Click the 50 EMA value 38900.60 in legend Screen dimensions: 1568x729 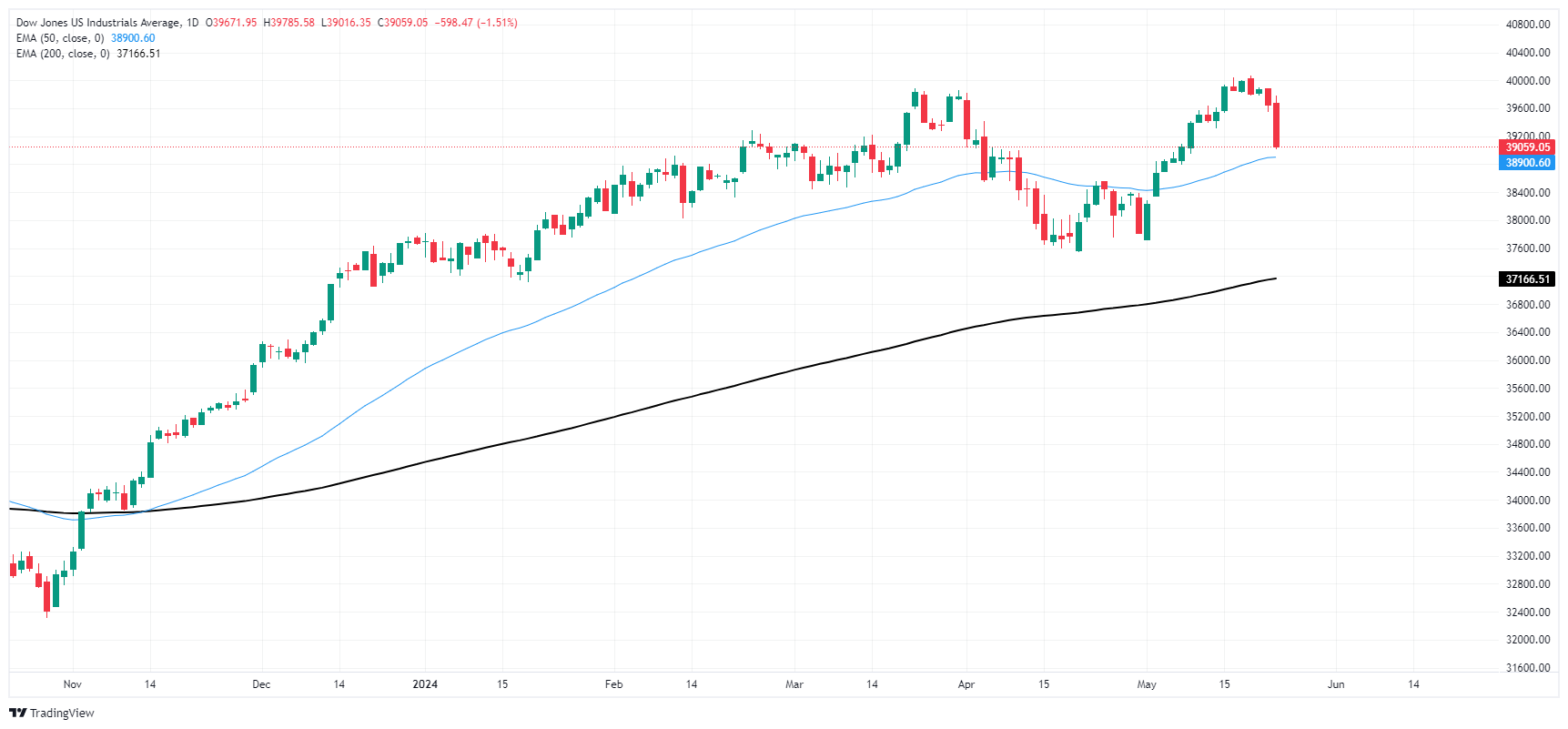point(133,38)
